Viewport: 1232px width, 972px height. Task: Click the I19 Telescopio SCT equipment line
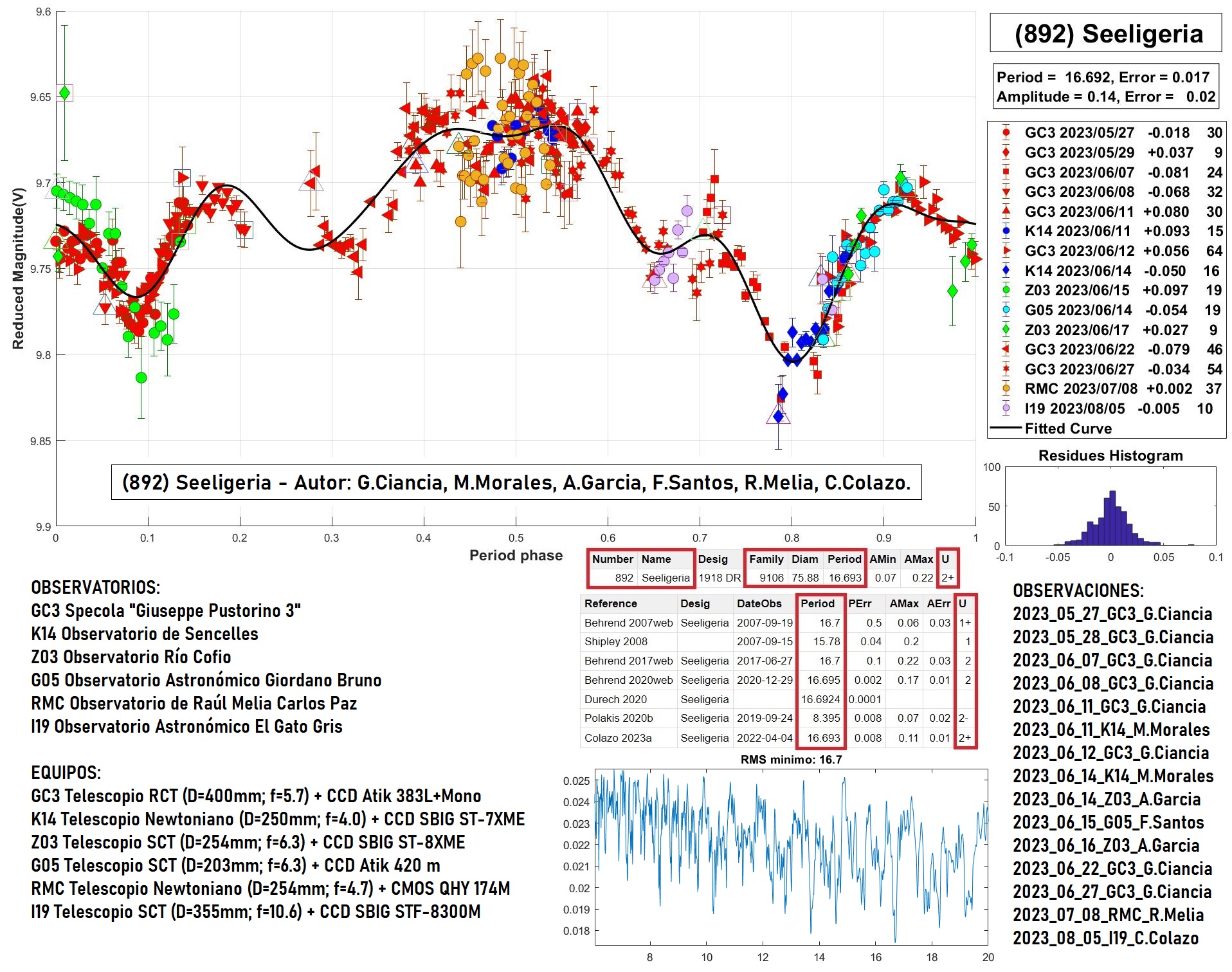click(256, 912)
